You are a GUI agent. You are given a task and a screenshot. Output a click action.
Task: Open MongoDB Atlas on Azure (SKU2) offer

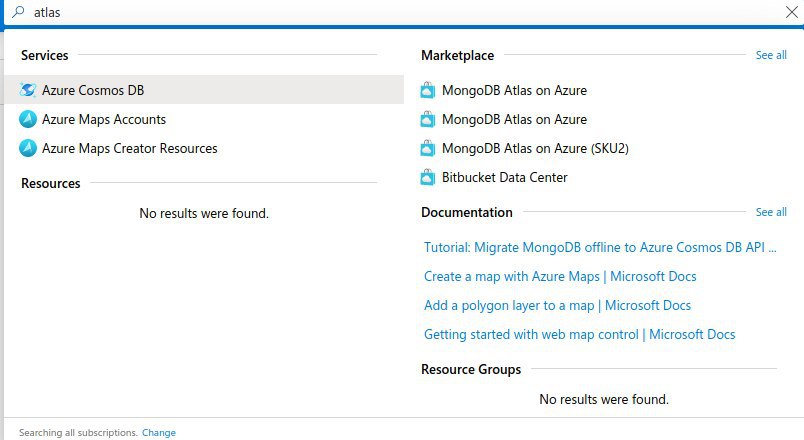(x=535, y=148)
